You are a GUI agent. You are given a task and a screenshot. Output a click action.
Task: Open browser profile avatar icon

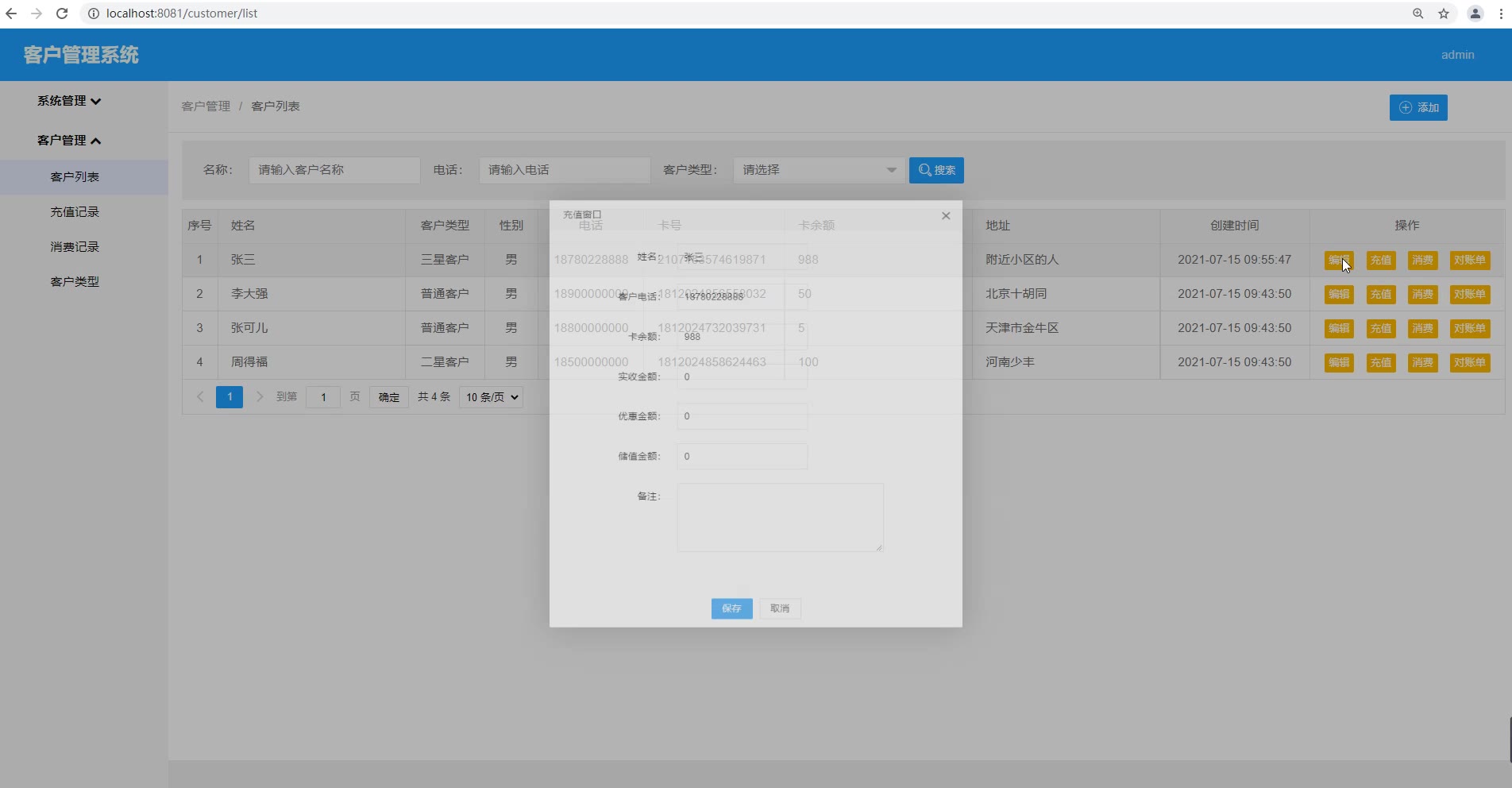pyautogui.click(x=1475, y=14)
